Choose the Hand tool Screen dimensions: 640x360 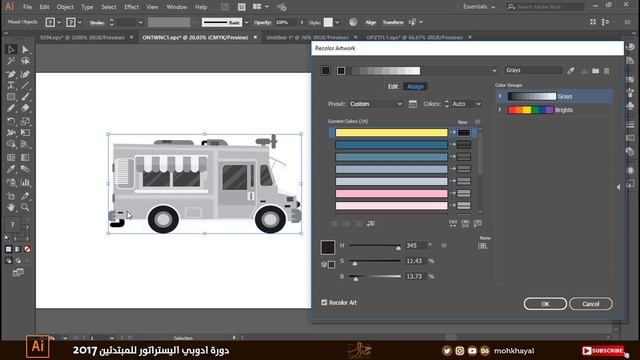coord(11,207)
